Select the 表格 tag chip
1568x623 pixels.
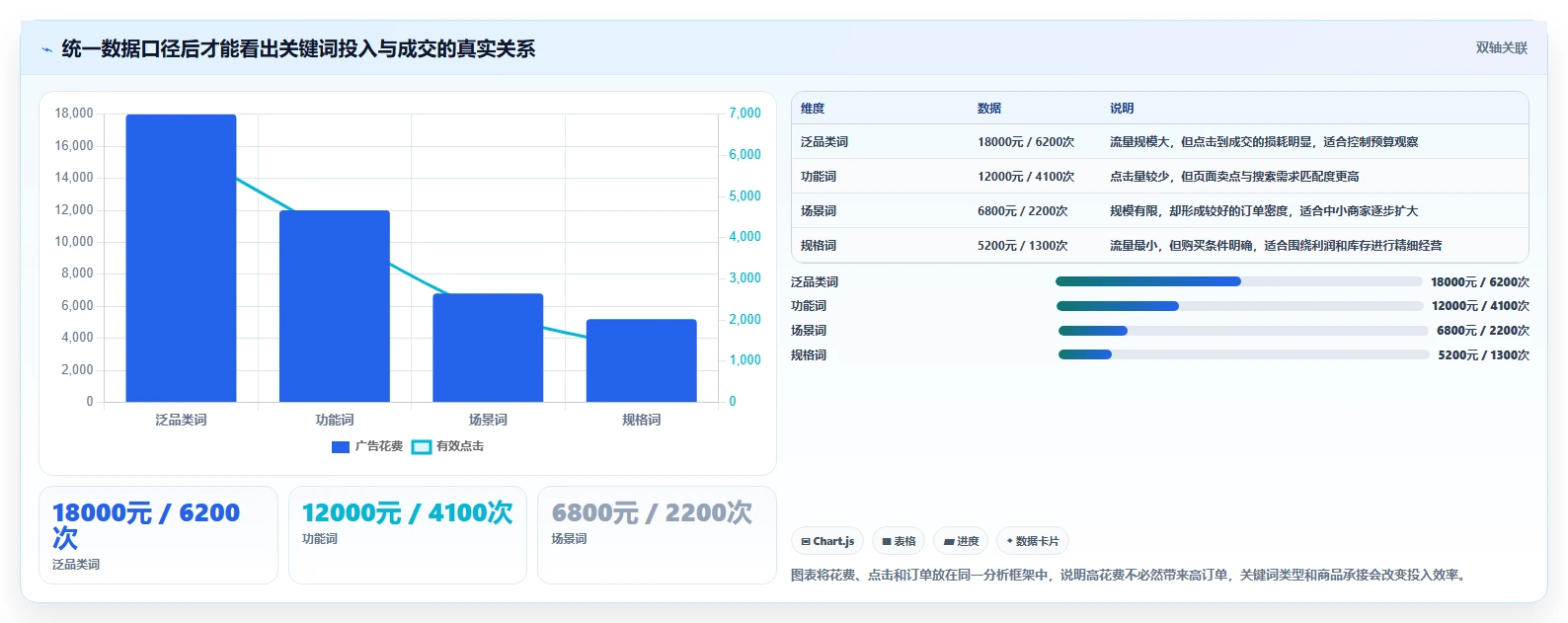pos(899,541)
